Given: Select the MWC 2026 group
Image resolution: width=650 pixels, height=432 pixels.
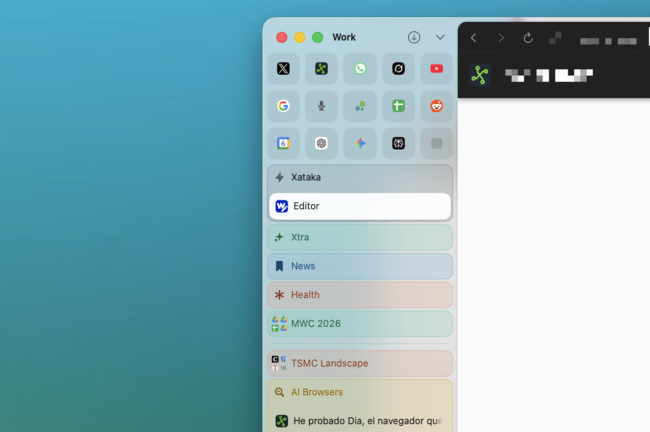Looking at the screenshot, I should tap(359, 324).
